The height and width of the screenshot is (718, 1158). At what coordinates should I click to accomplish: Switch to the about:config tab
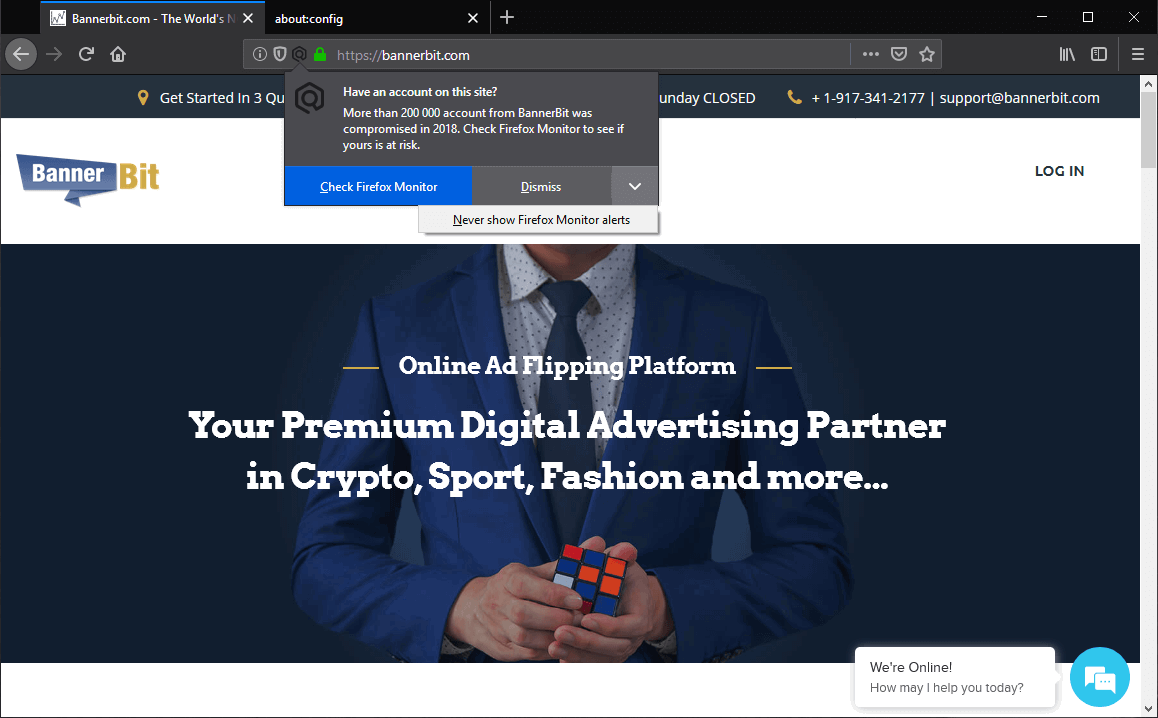(x=309, y=18)
